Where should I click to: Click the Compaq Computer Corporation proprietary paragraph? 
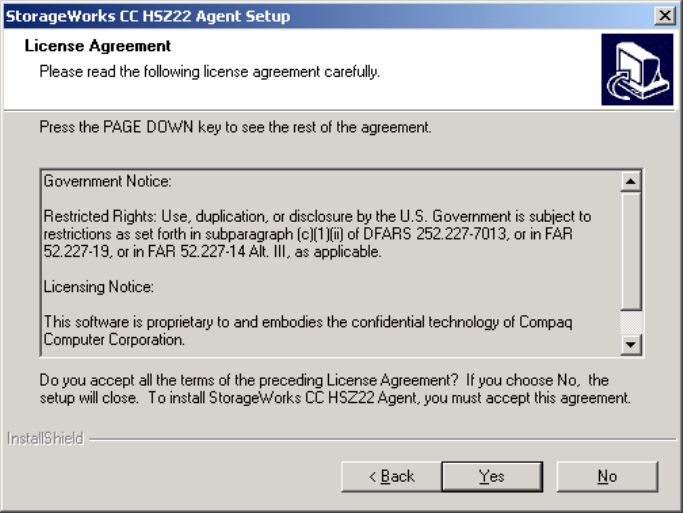[x=300, y=330]
